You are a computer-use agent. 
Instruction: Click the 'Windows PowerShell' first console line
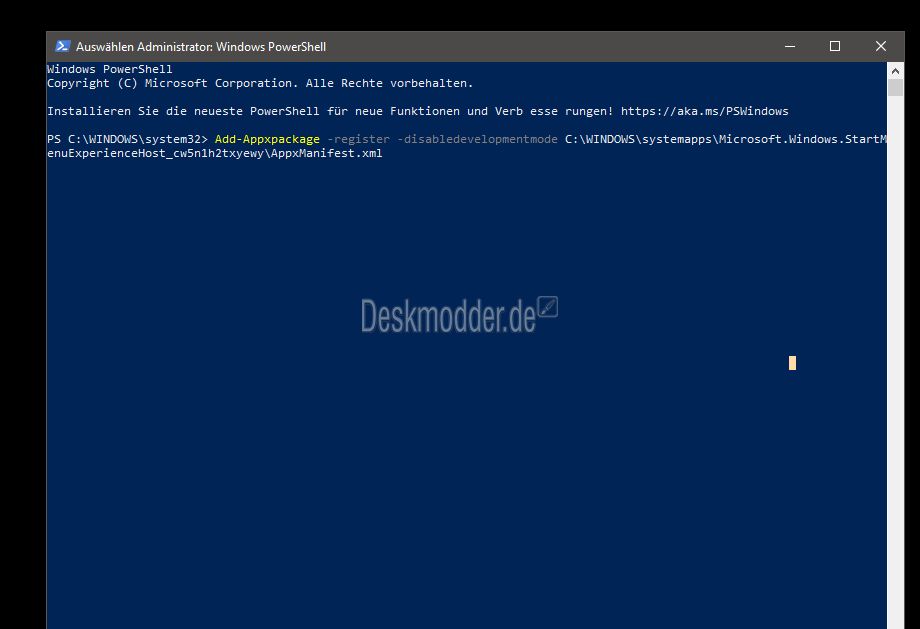click(x=110, y=69)
